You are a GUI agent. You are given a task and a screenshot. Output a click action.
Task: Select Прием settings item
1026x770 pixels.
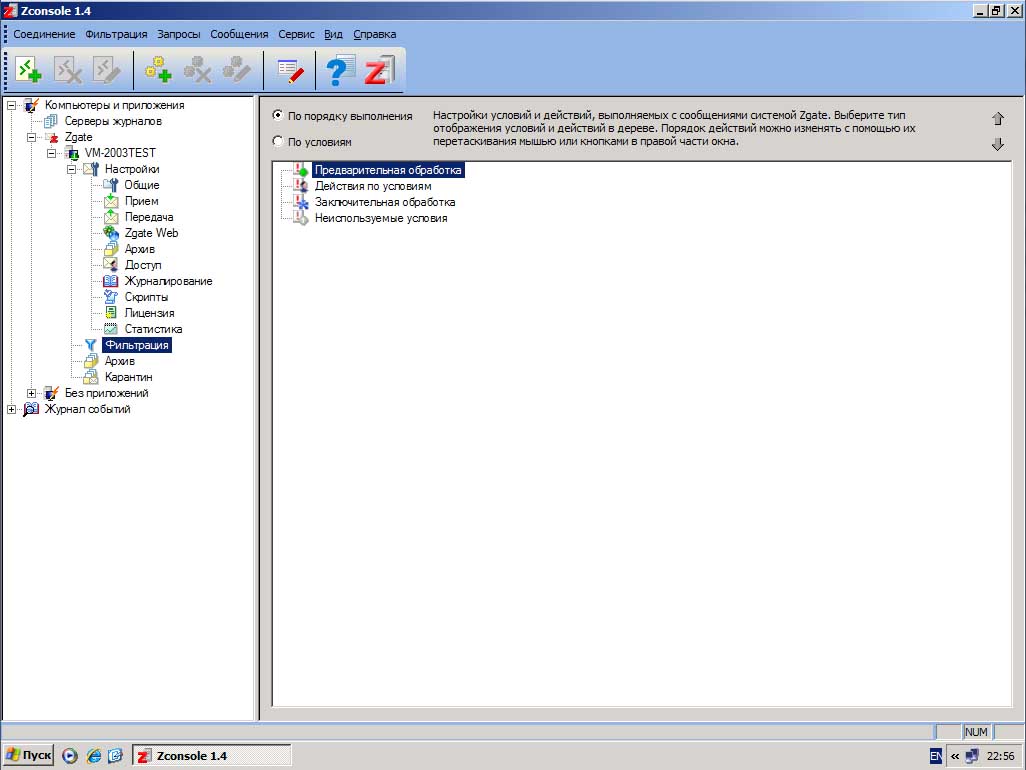[x=141, y=201]
